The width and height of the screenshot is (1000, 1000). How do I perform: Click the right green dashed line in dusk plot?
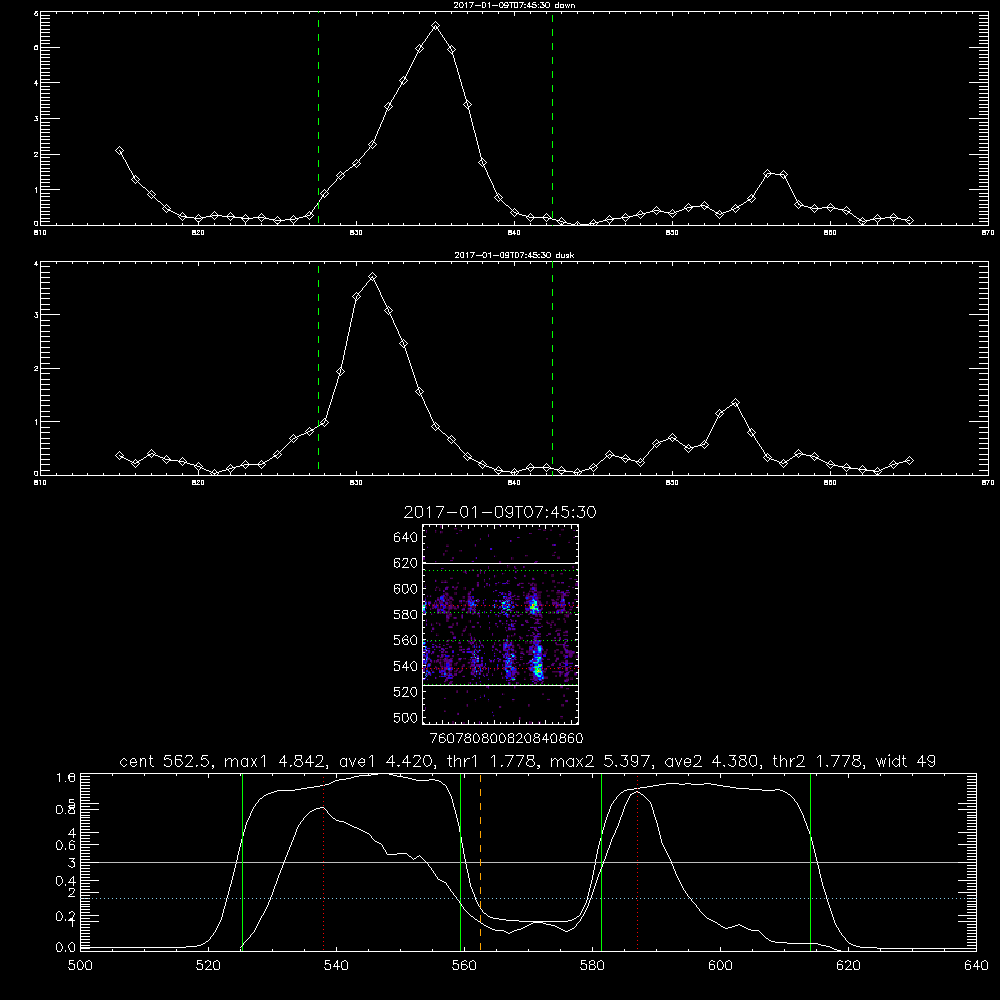552,368
